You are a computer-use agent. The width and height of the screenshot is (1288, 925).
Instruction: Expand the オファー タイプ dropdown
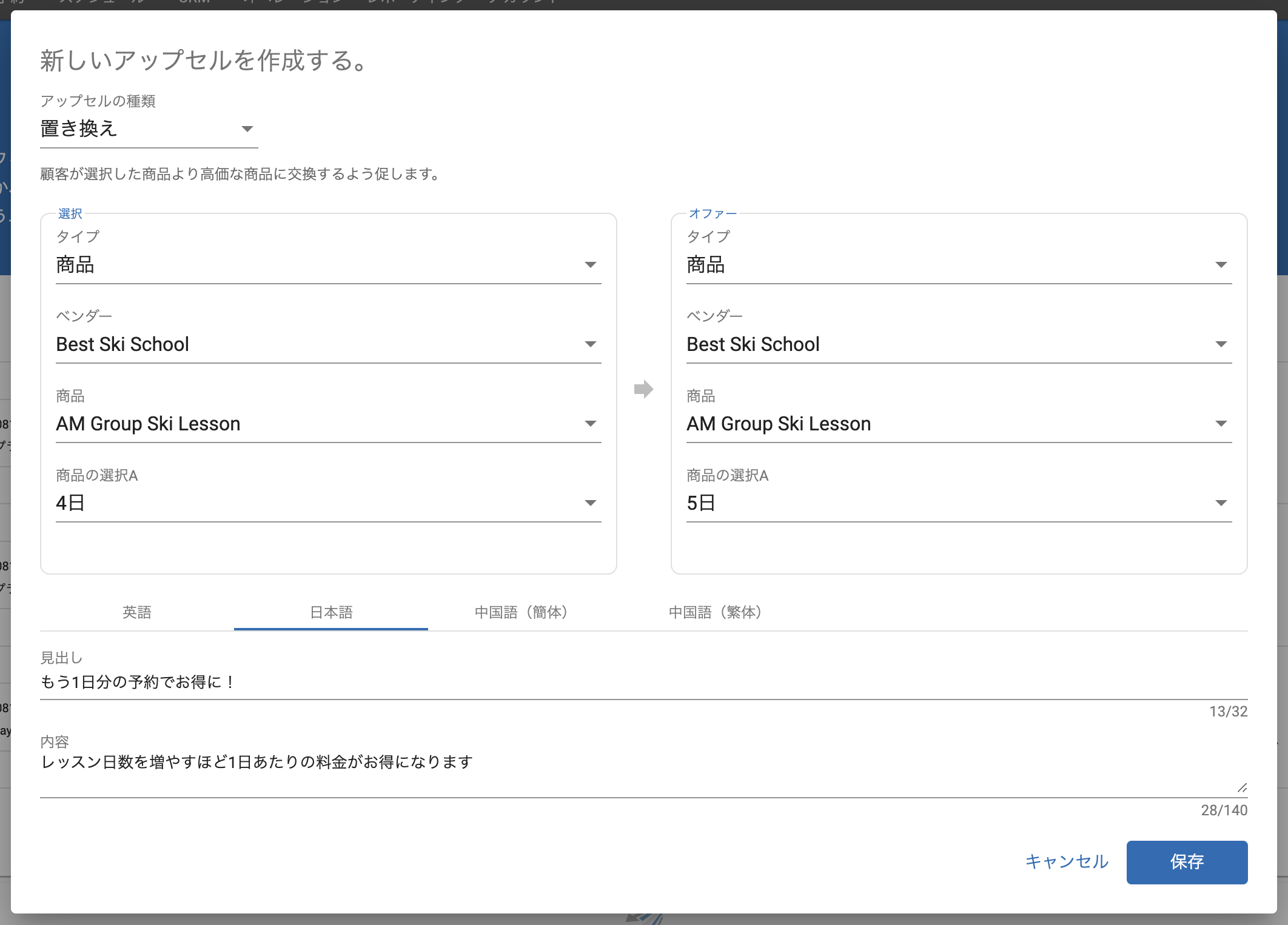click(x=958, y=265)
